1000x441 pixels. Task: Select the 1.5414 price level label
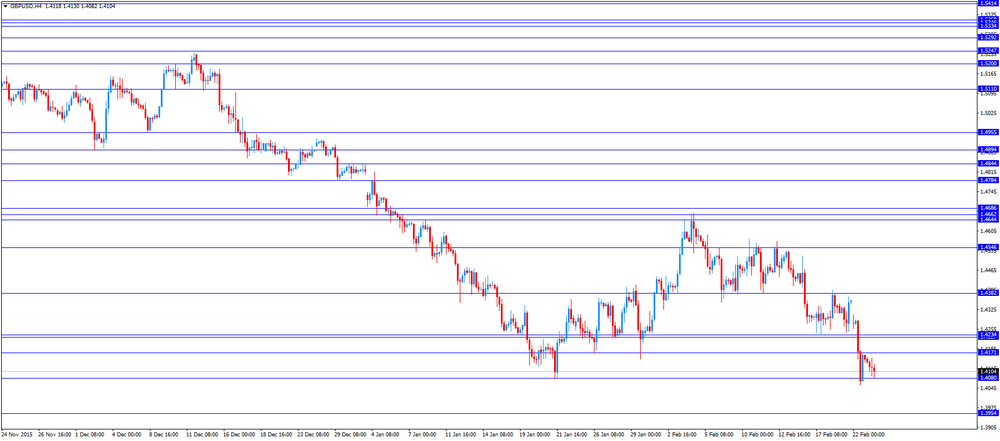pyautogui.click(x=987, y=3)
